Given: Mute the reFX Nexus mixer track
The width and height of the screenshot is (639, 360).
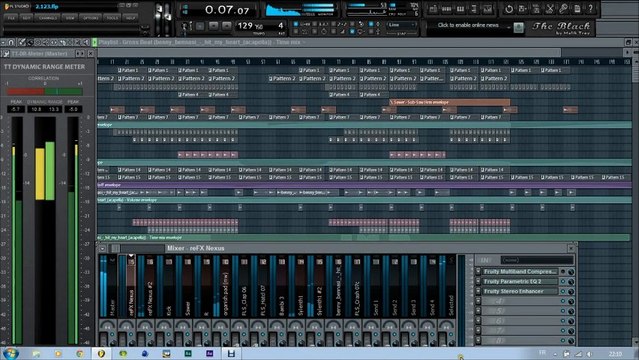Looking at the screenshot, I should click(132, 334).
